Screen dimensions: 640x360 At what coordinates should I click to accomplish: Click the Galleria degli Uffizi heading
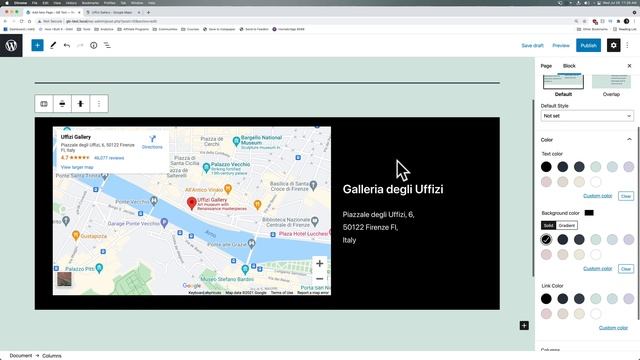(393, 189)
